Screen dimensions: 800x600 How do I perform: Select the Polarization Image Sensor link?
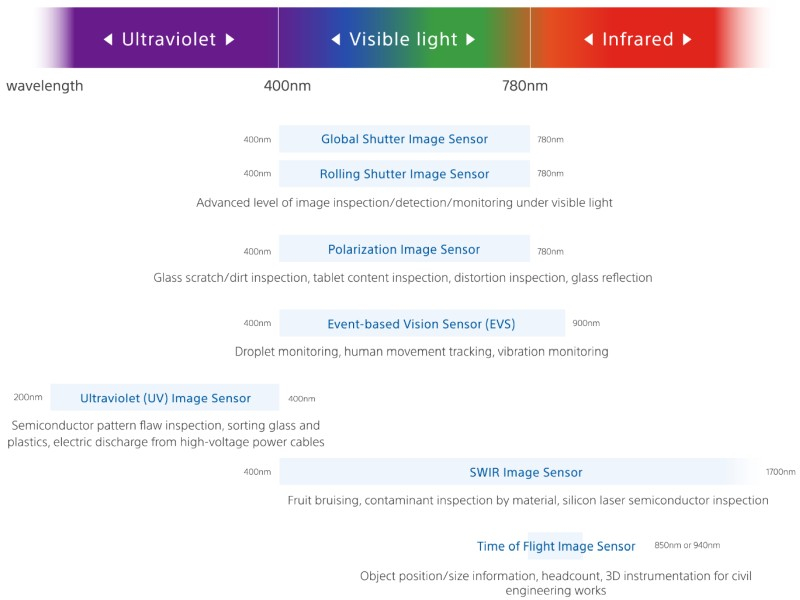404,249
